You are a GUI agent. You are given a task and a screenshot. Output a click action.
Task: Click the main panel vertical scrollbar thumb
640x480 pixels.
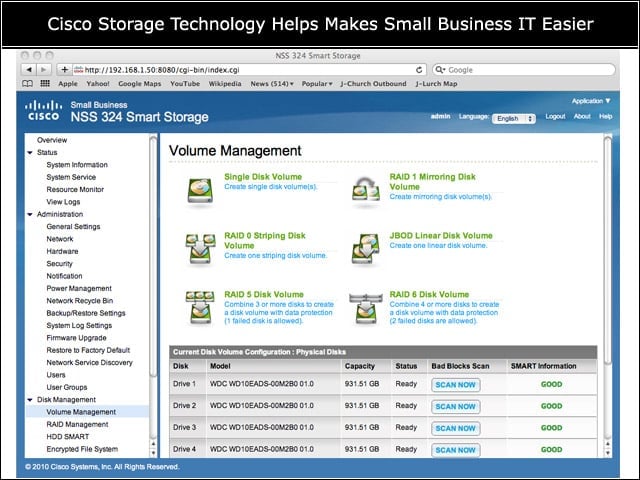click(608, 250)
